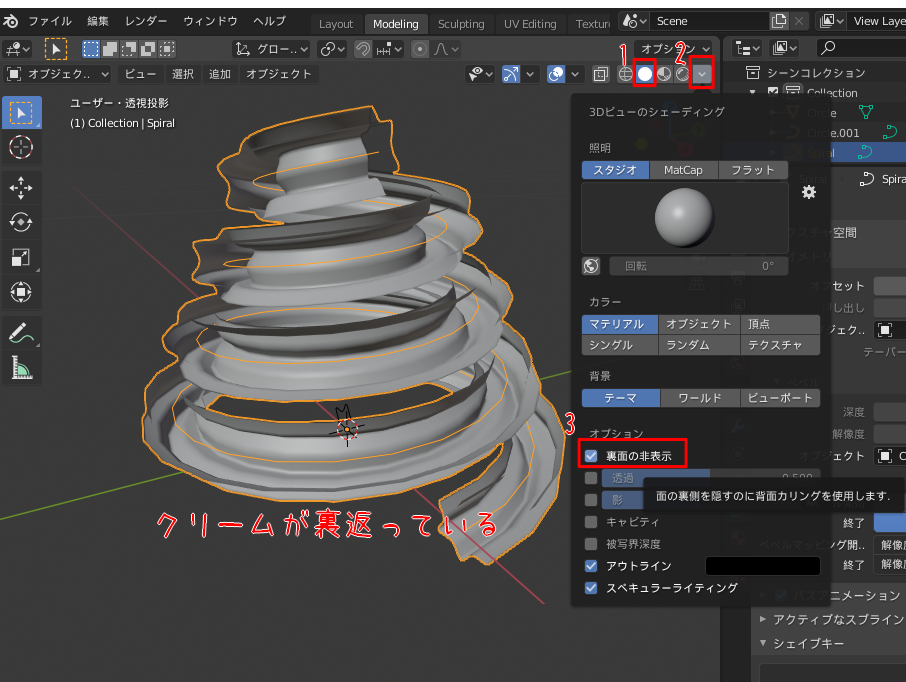Set background to ワールド

[x=700, y=398]
